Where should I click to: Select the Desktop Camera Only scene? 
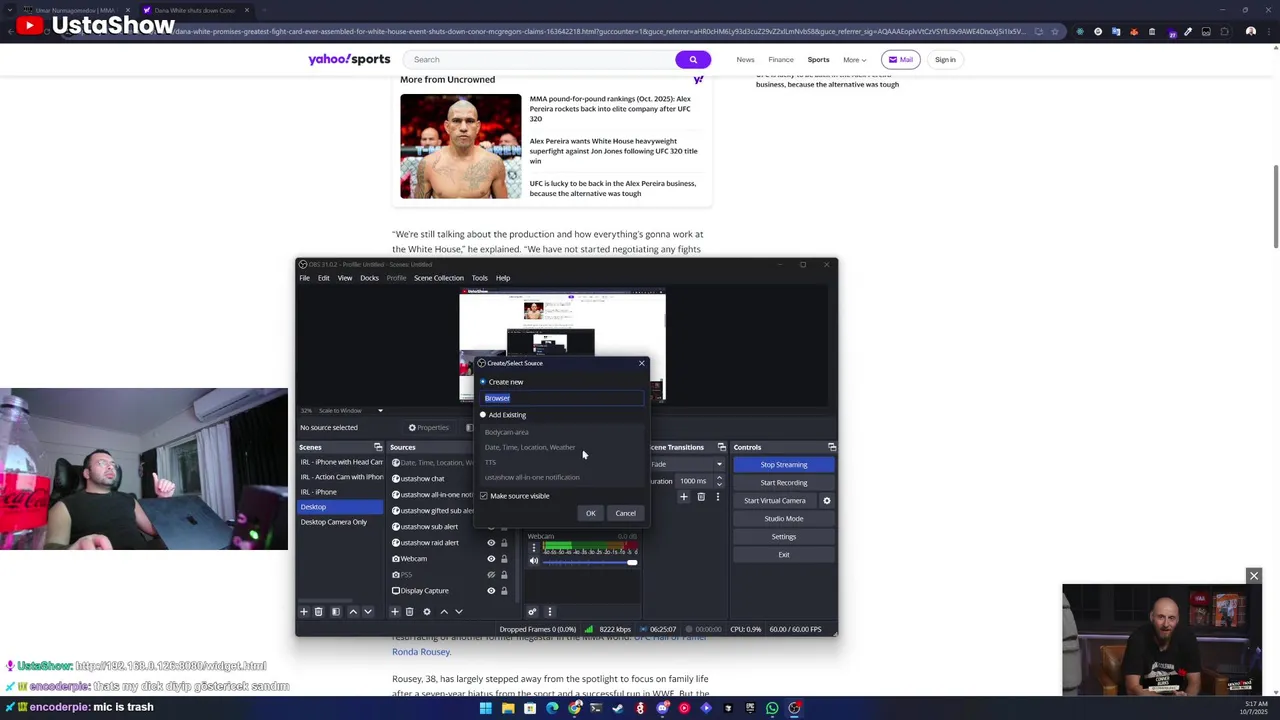(x=334, y=522)
